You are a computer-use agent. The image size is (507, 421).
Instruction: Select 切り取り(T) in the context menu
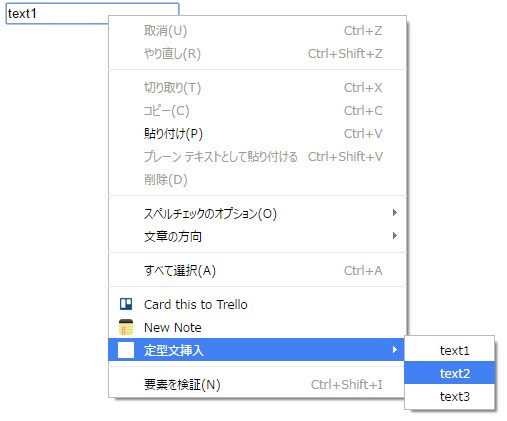[x=257, y=88]
